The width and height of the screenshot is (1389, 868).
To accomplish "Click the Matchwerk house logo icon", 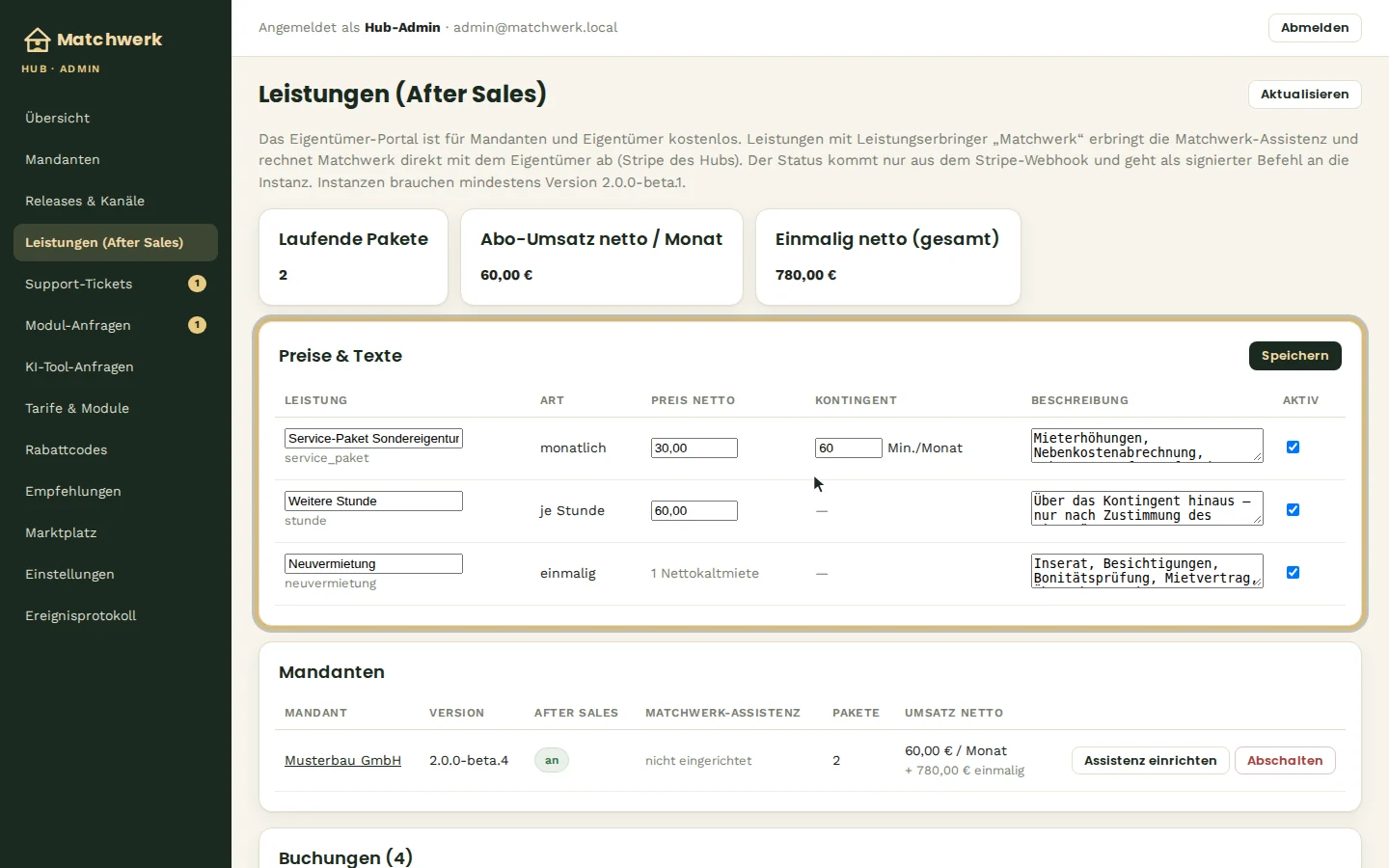I will [37, 40].
